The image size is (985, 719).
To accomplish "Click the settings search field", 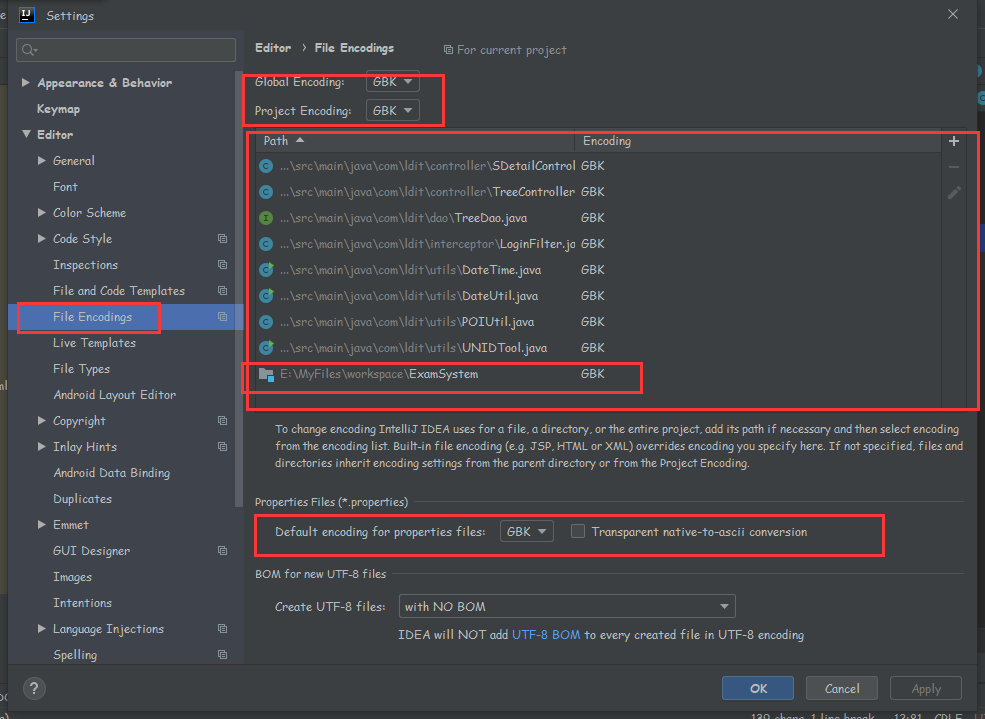I will [x=126, y=50].
